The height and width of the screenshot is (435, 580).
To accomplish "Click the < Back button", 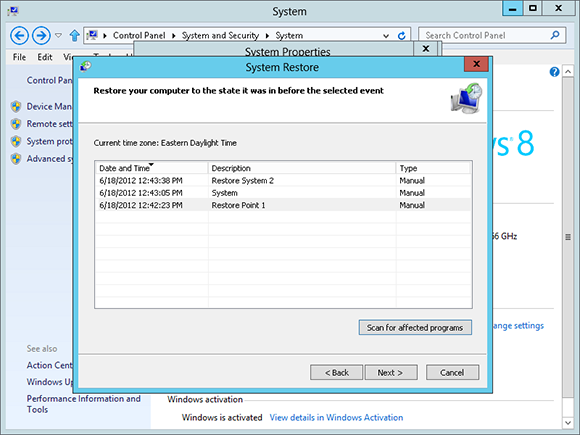I will pos(336,372).
